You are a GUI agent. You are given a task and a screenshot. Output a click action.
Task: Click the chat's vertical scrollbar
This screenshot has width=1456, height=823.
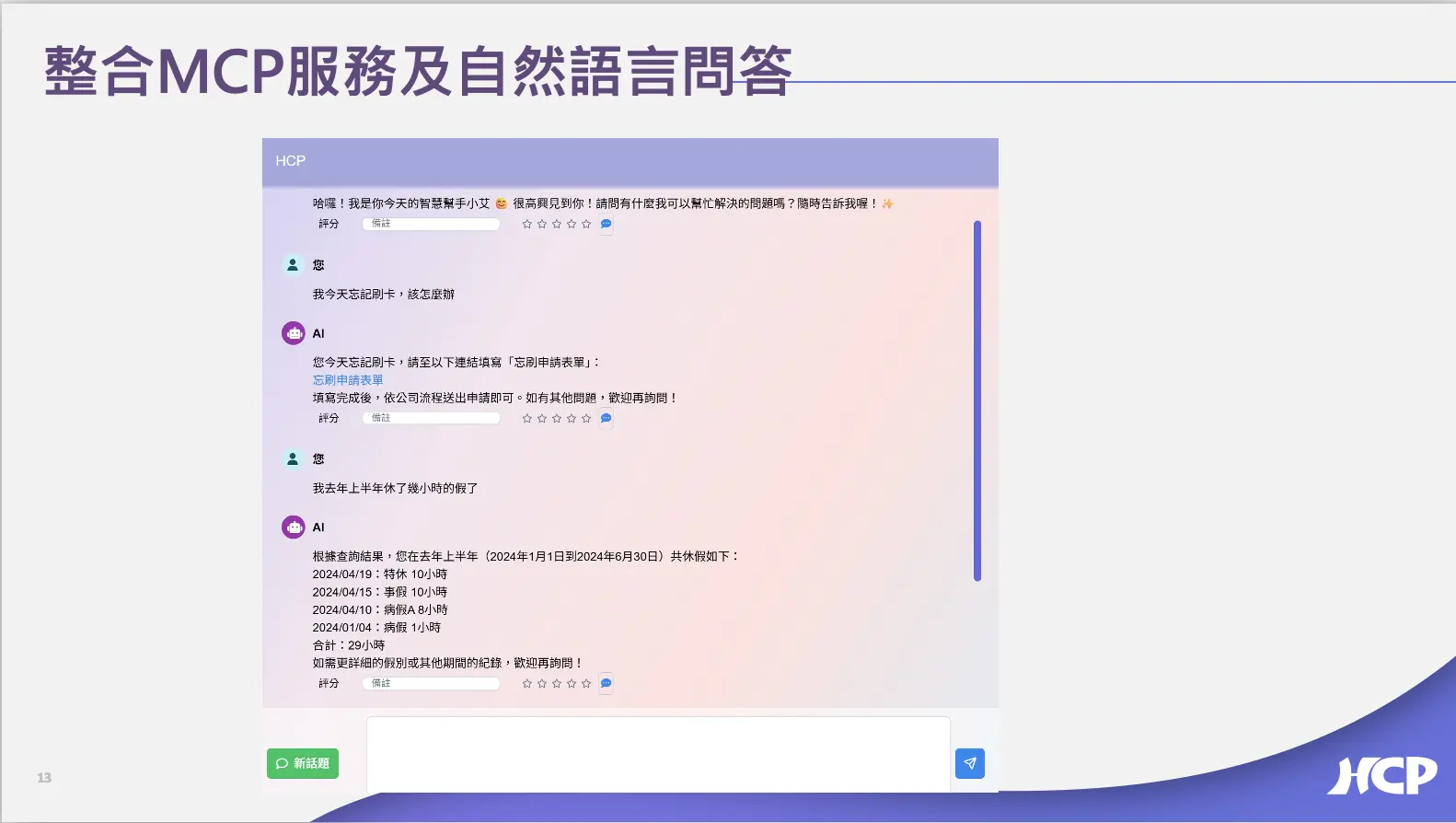point(976,400)
